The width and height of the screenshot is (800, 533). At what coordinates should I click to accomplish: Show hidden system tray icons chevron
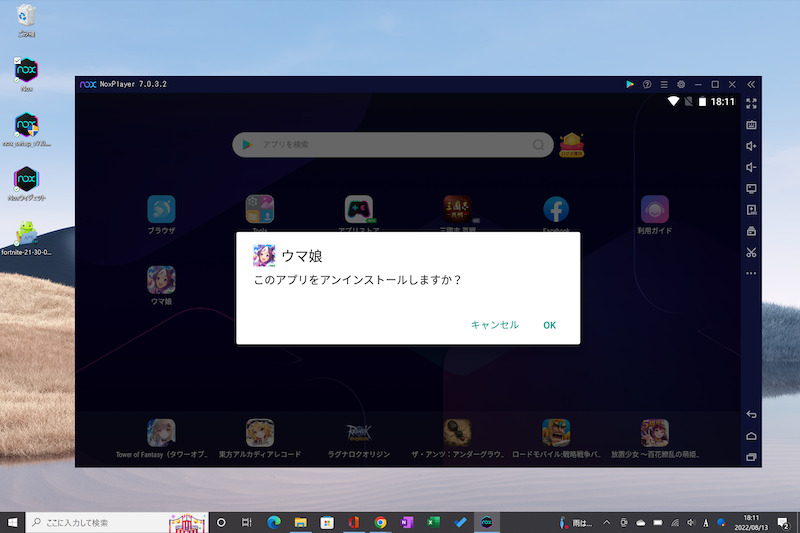point(608,522)
